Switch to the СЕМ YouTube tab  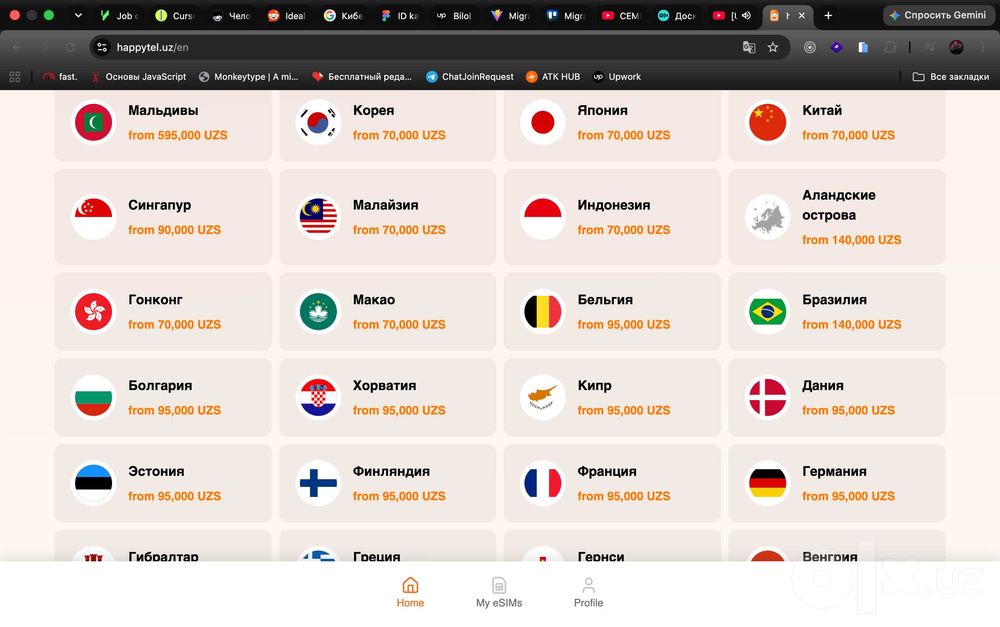(621, 15)
